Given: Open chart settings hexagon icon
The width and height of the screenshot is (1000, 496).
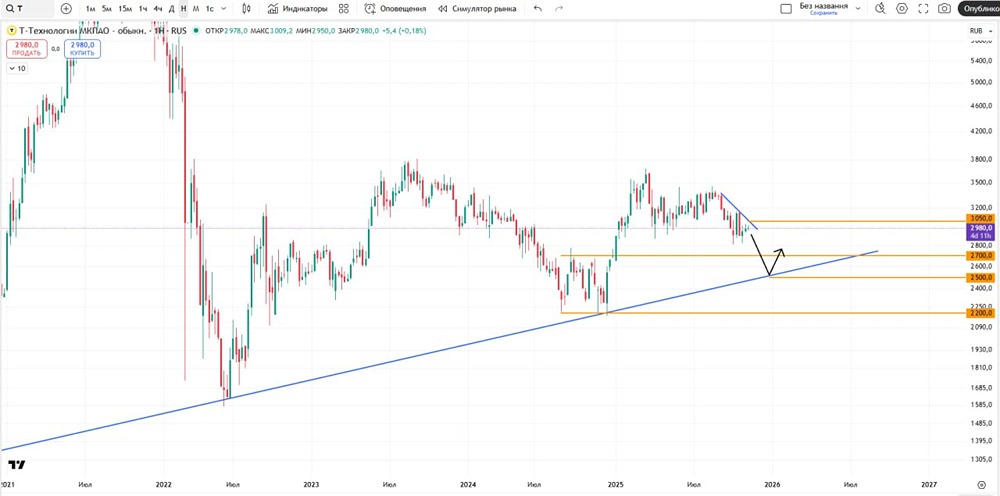Looking at the screenshot, I should (902, 9).
